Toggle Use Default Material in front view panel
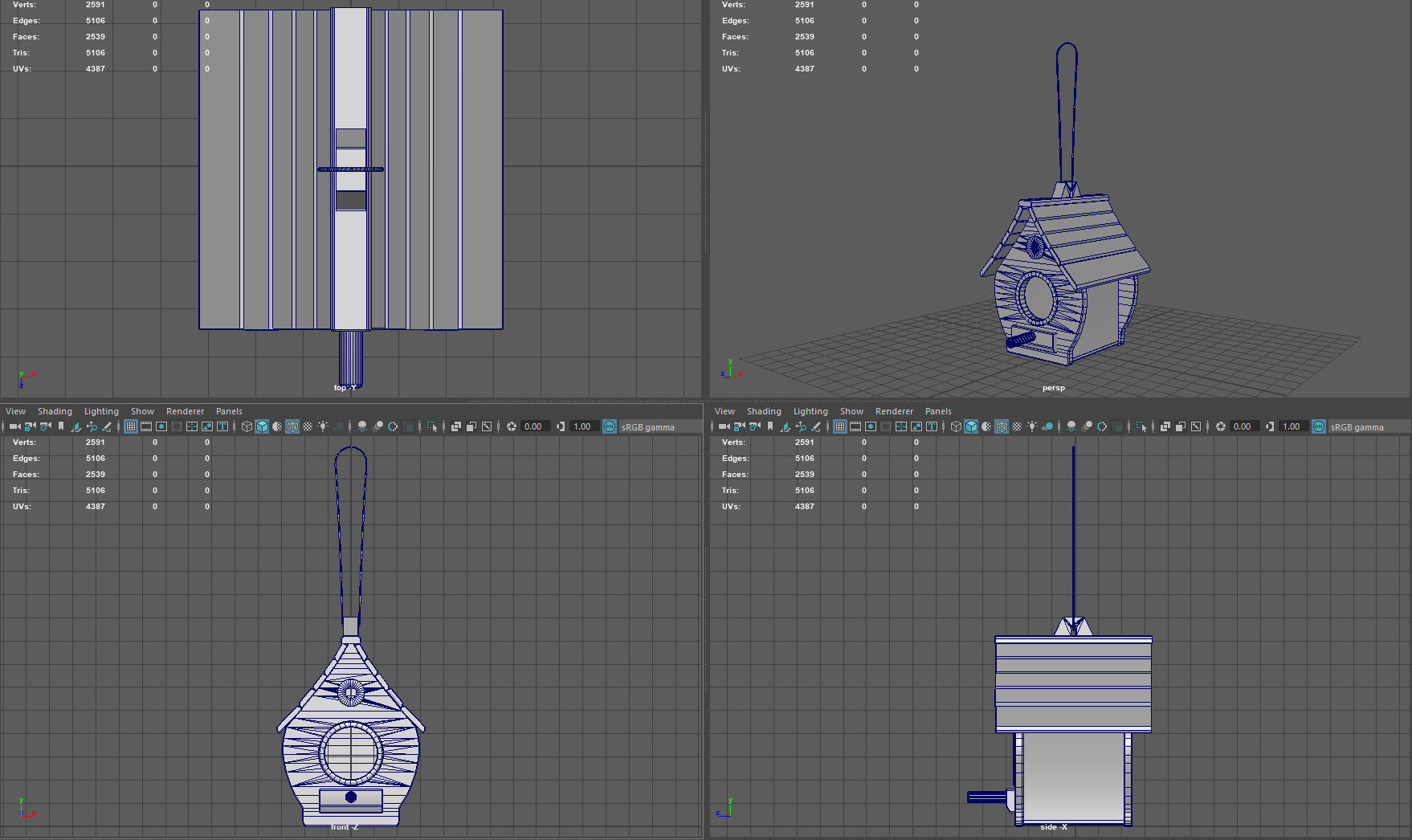 coord(277,426)
